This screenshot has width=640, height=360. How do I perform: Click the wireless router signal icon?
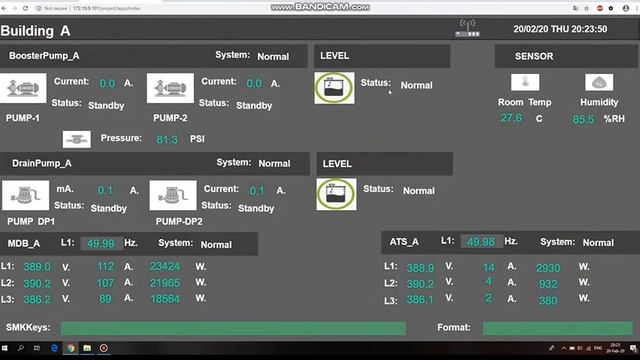(467, 28)
